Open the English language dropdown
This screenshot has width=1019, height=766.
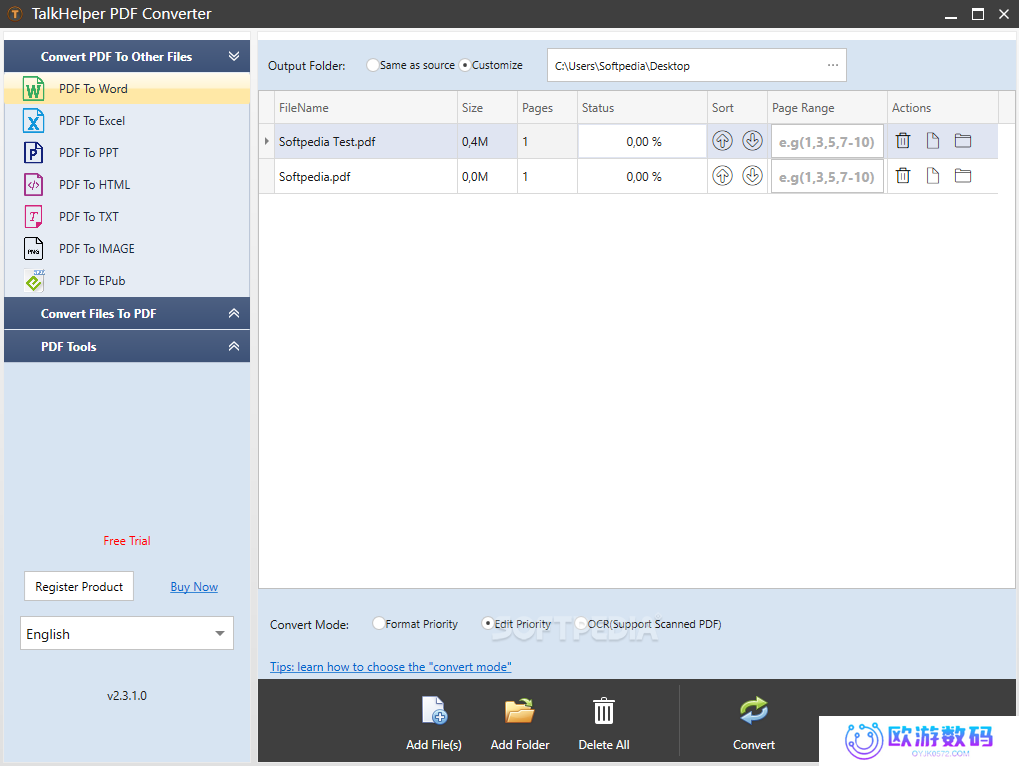click(127, 633)
